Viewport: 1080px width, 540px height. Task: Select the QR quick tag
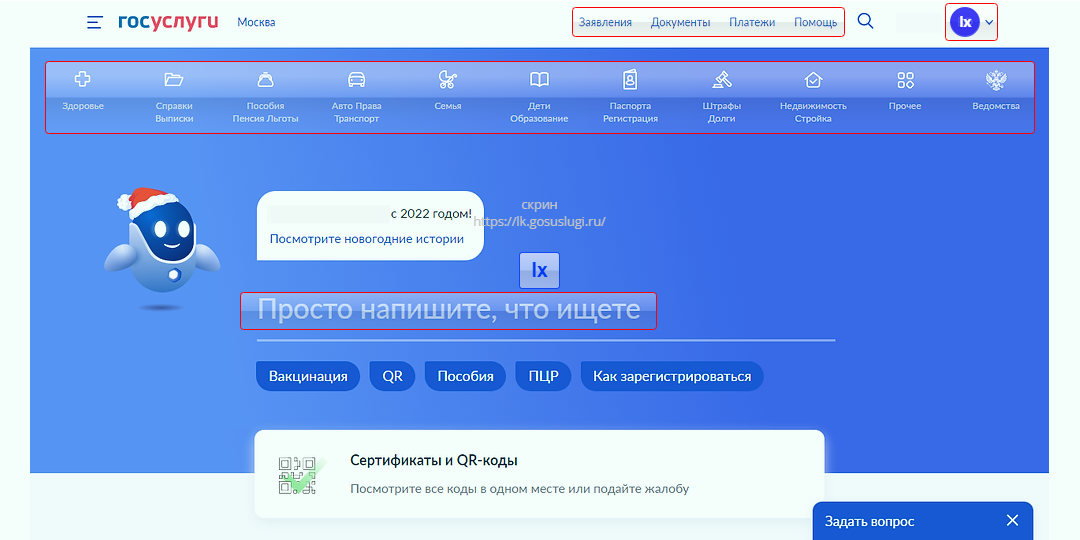click(393, 377)
